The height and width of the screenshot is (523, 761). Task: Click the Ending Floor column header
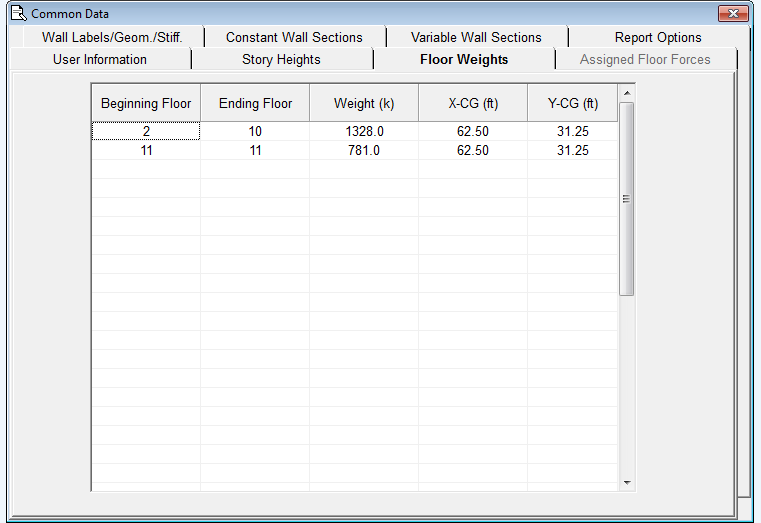[x=255, y=104]
